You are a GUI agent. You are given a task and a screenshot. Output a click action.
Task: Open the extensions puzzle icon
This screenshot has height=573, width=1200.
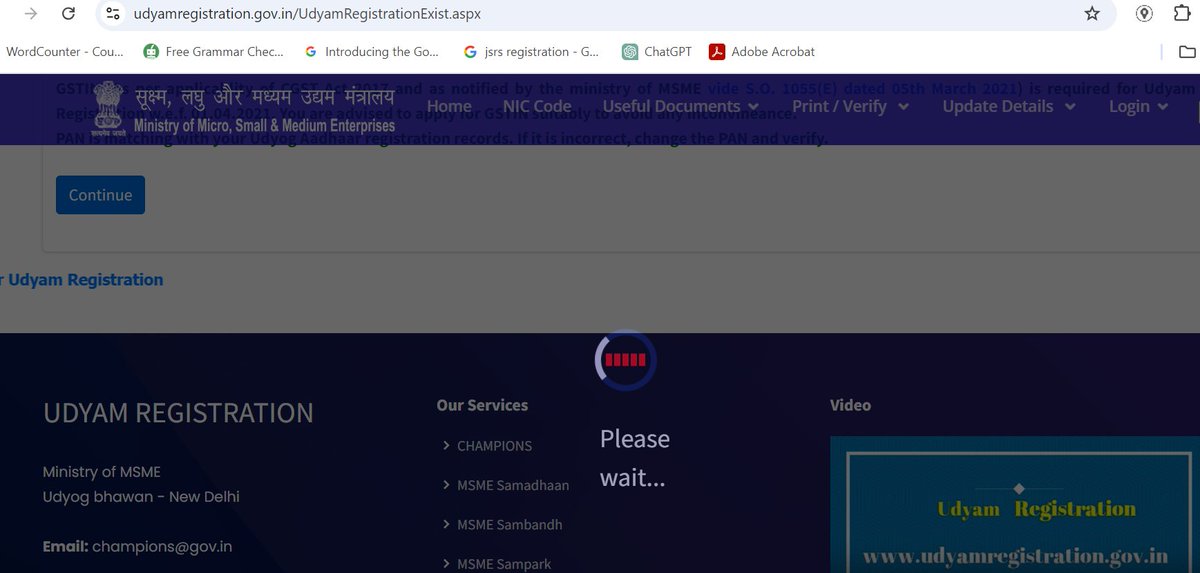point(1182,14)
